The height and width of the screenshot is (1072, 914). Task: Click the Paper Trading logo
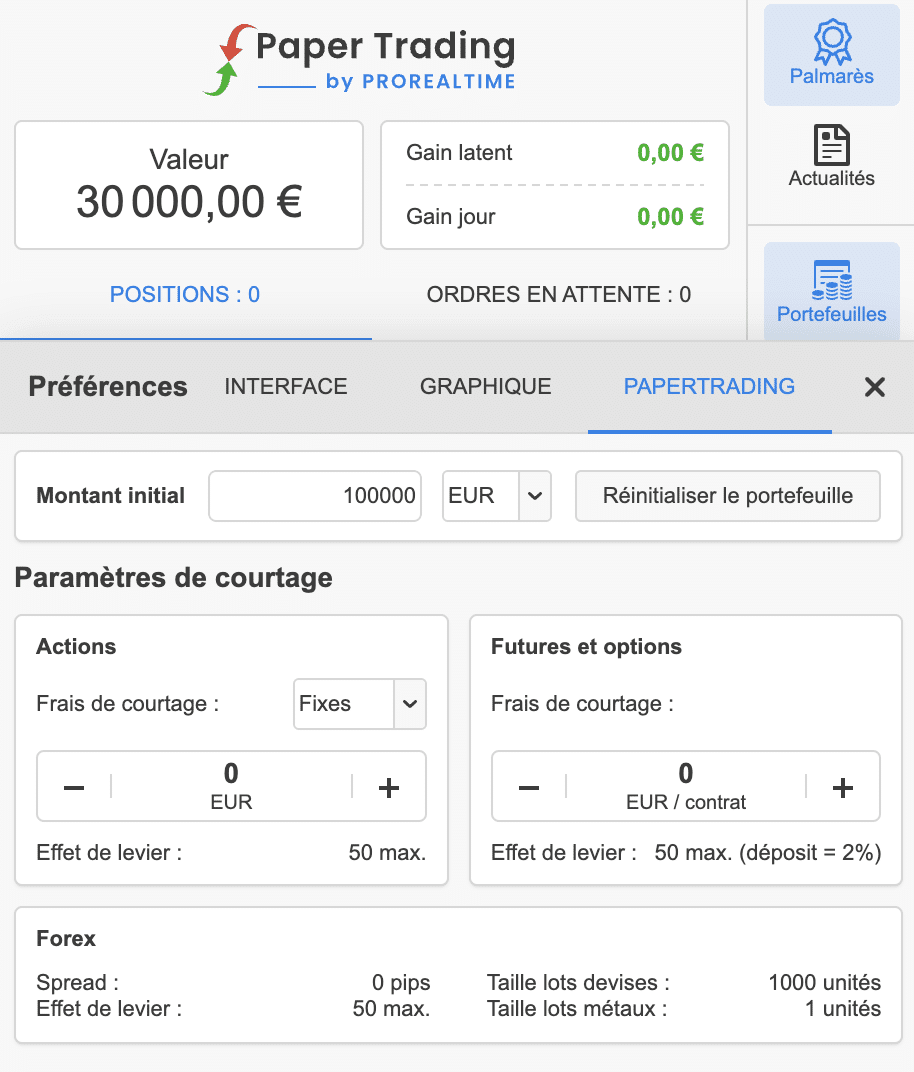[359, 60]
